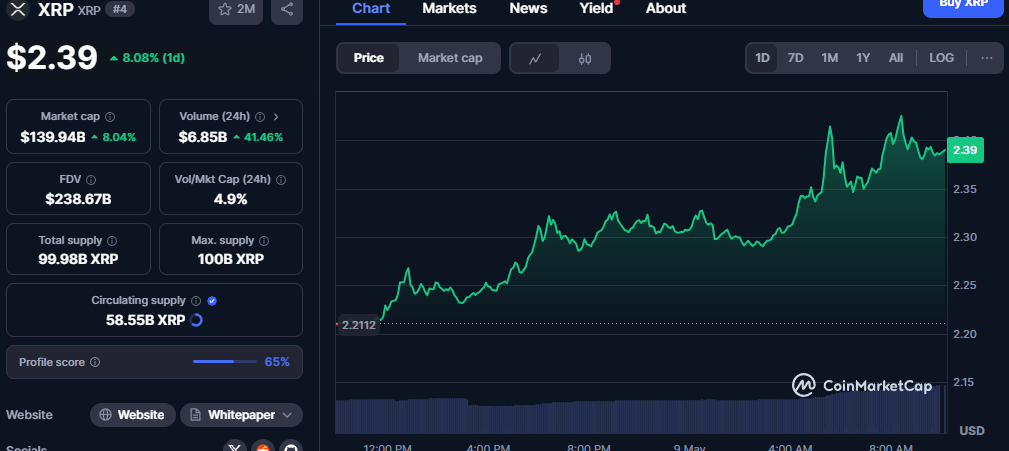Screen dimensions: 1009x451
Task: Select the 1M time range
Action: tap(829, 58)
